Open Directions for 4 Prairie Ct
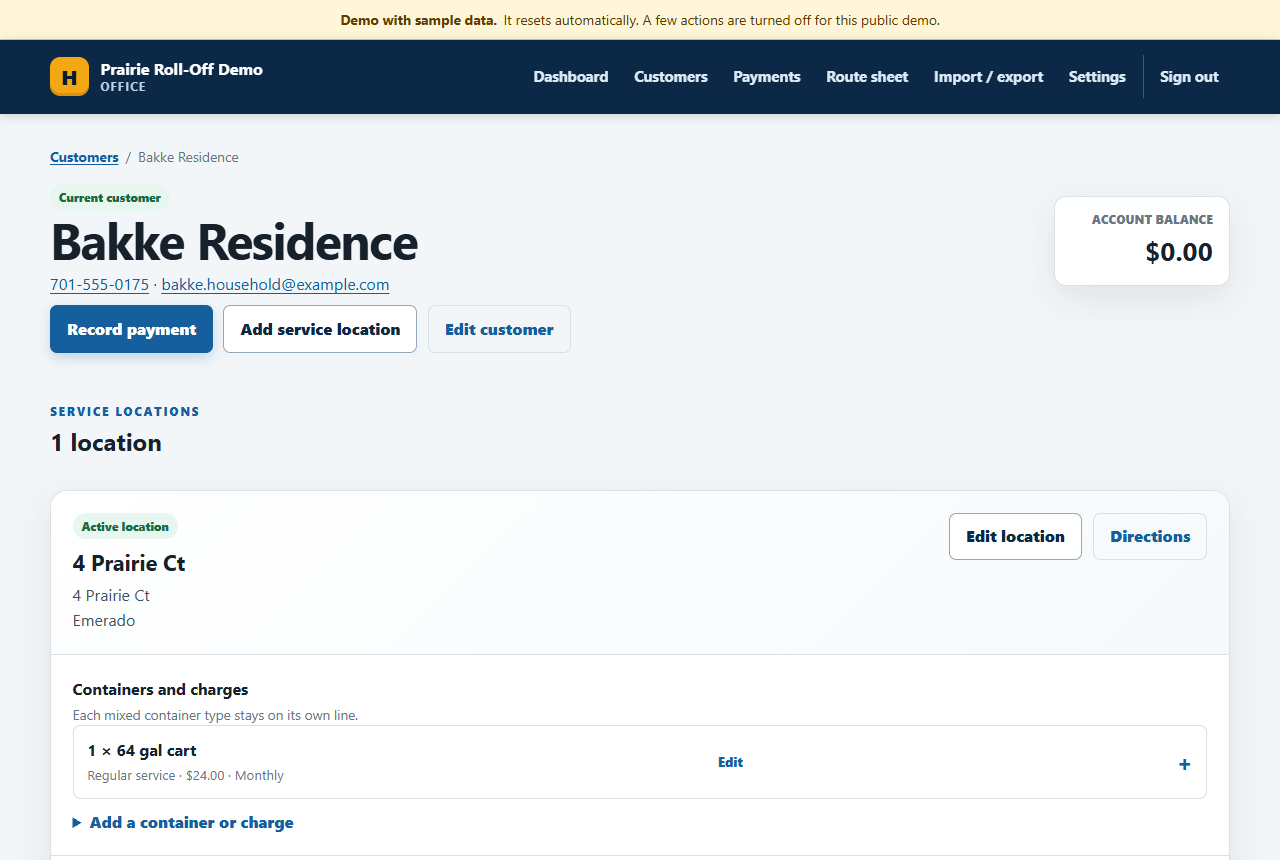 [x=1150, y=536]
